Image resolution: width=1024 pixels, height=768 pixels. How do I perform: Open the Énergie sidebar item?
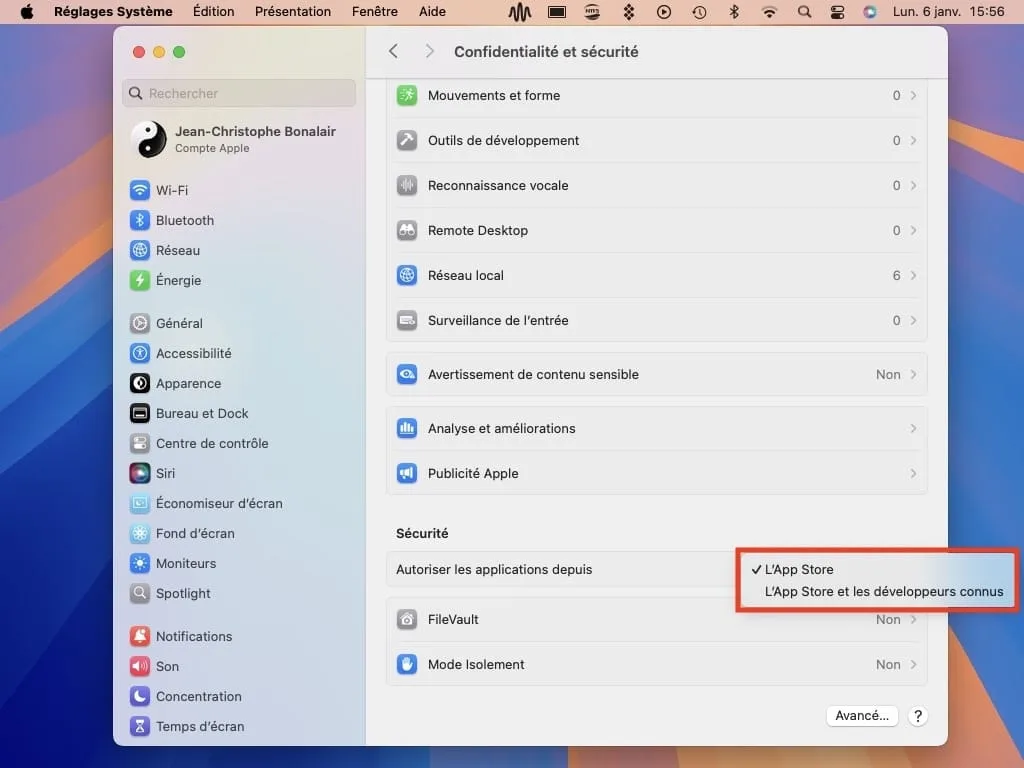pos(166,280)
